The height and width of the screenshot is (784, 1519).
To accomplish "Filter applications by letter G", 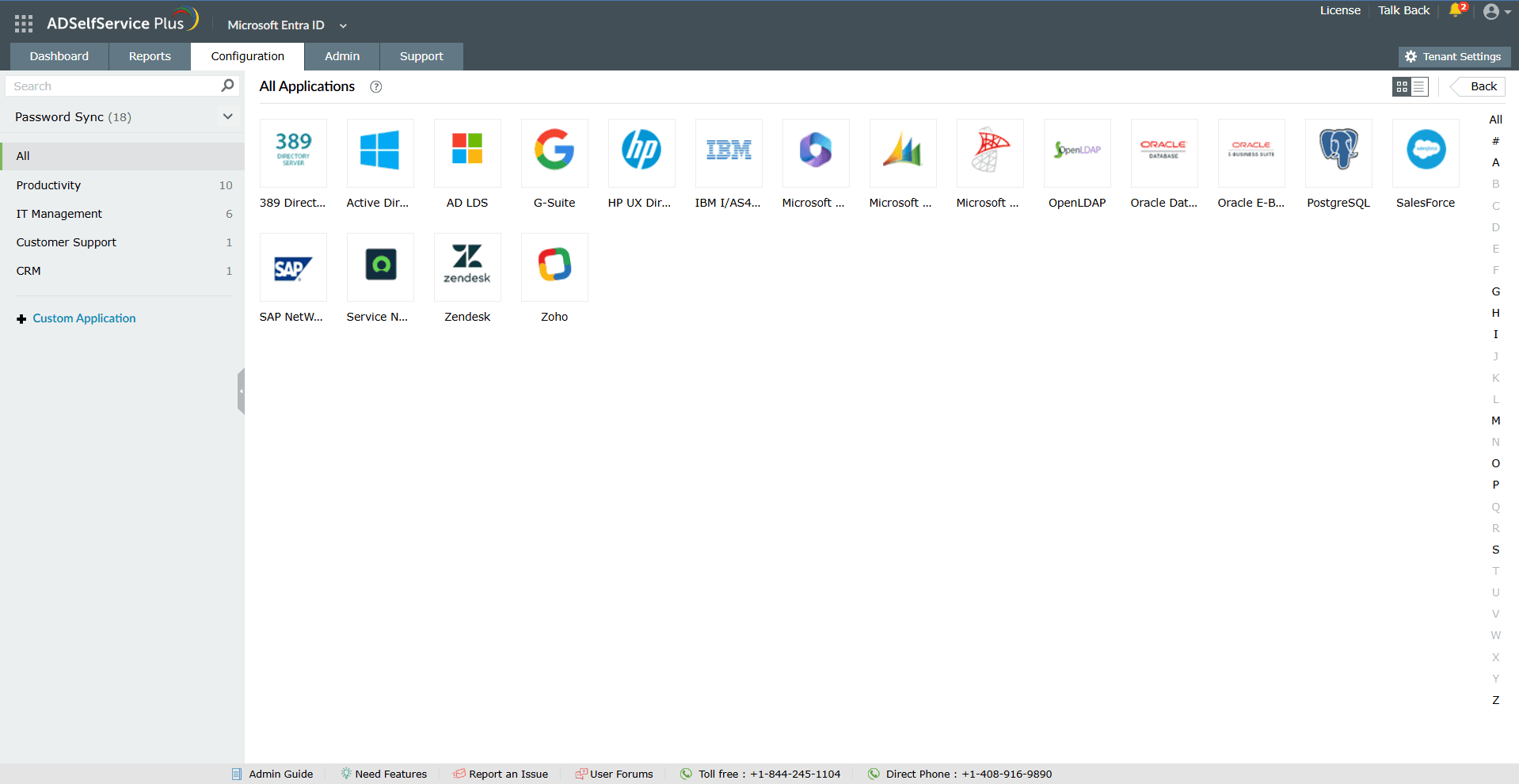I will pos(1495,291).
